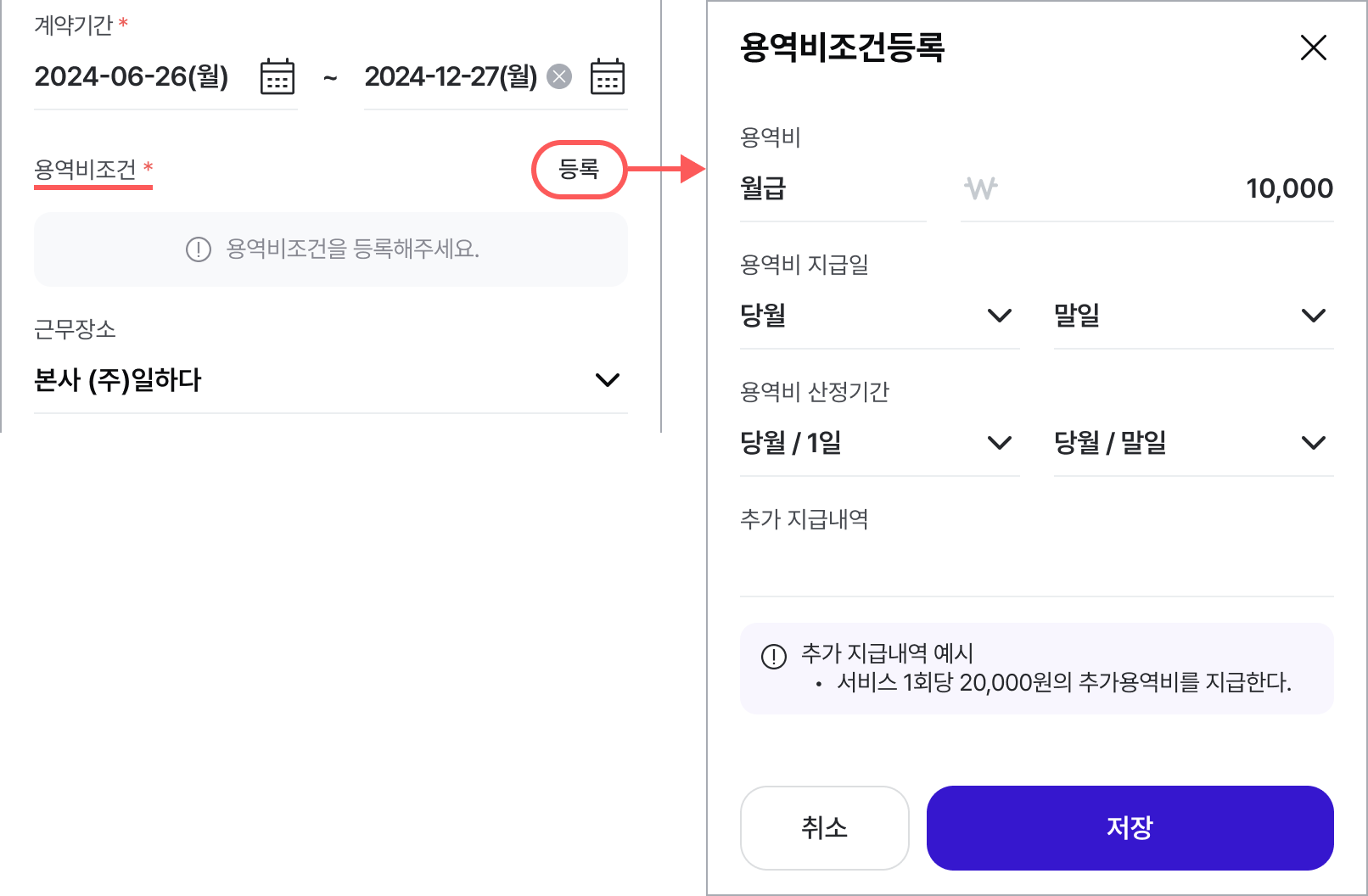This screenshot has width=1368, height=896.
Task: Clear the end date 2024-12-27 with X icon
Action: click(x=558, y=76)
